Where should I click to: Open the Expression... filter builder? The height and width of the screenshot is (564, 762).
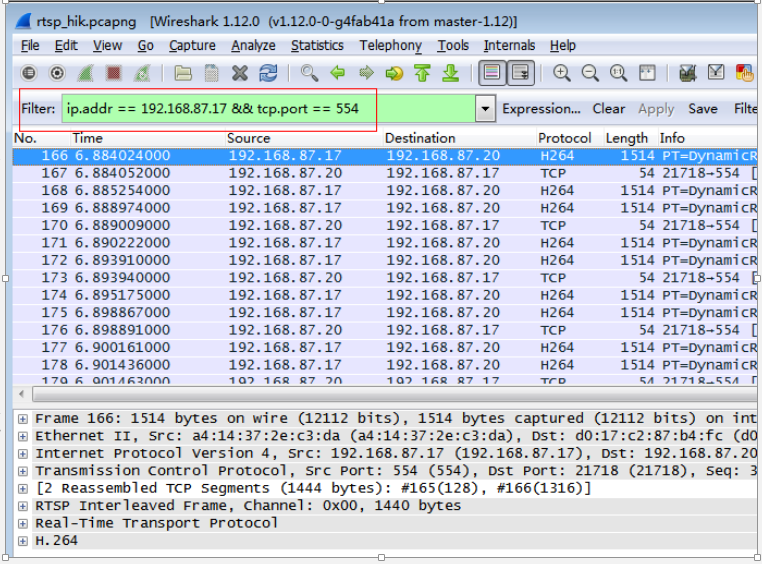[541, 108]
